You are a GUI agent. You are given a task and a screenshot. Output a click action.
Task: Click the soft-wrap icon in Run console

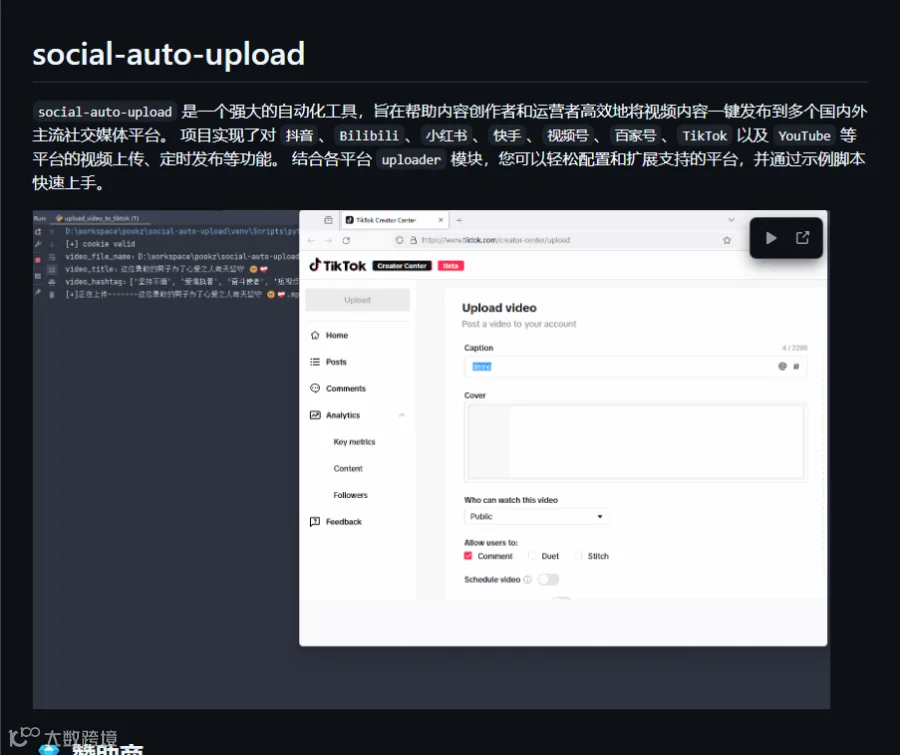tap(52, 257)
